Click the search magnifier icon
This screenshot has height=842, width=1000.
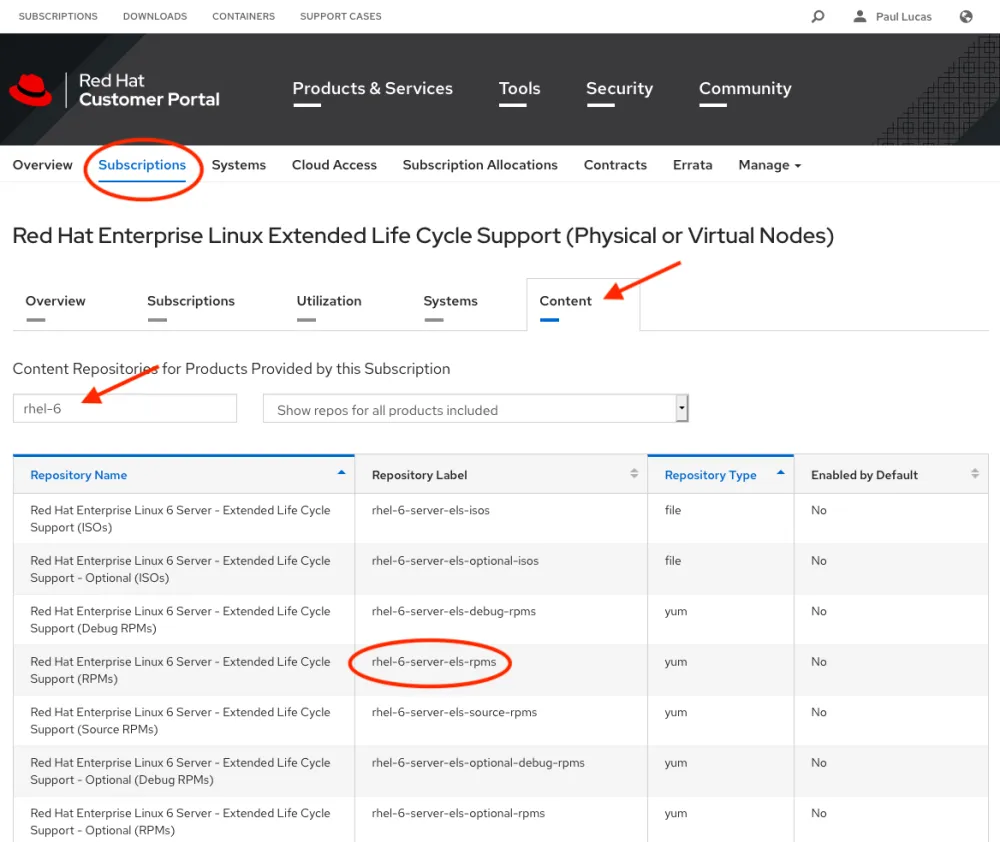[x=818, y=17]
